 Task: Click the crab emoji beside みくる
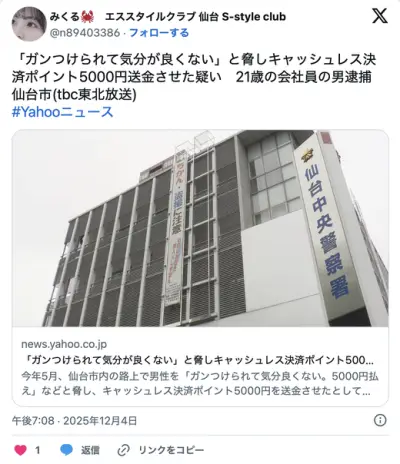(88, 16)
